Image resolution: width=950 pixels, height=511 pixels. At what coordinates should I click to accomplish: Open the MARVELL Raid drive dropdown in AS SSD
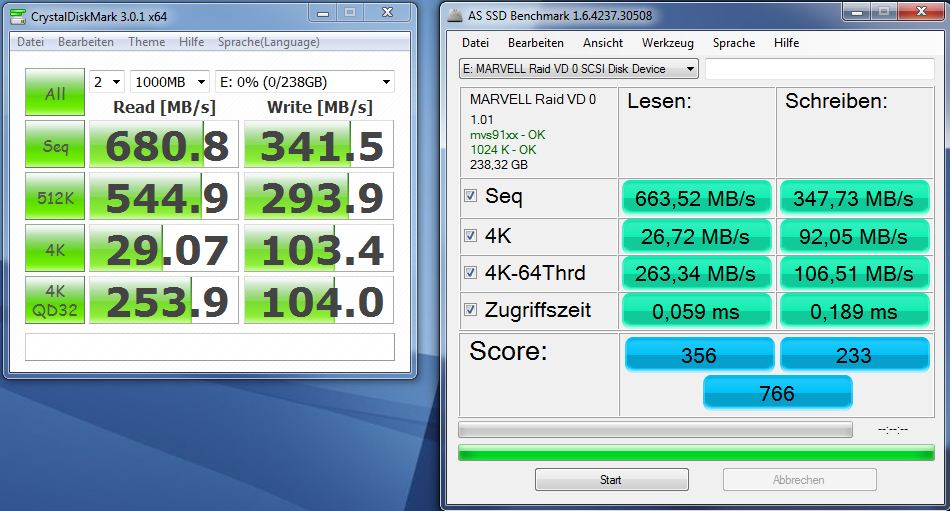coord(579,68)
